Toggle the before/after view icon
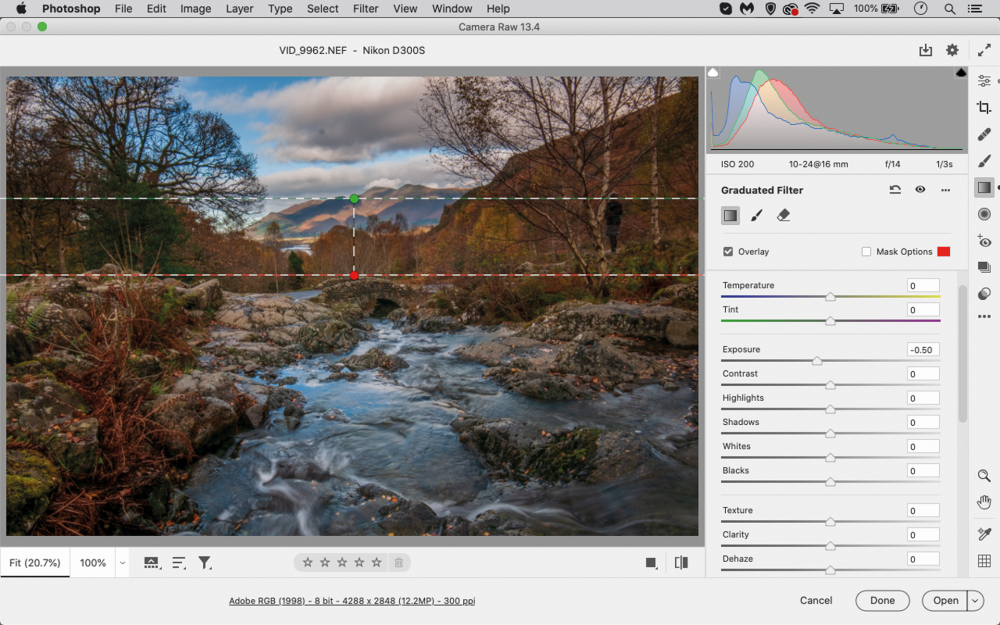 point(681,562)
